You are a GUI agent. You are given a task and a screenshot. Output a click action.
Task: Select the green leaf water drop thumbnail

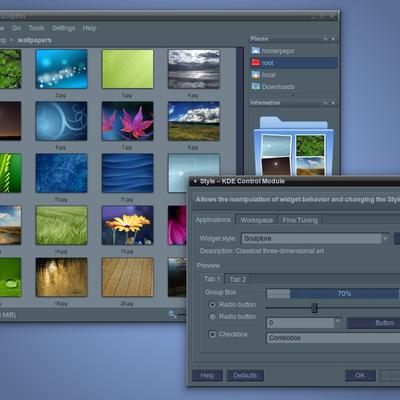click(10, 277)
